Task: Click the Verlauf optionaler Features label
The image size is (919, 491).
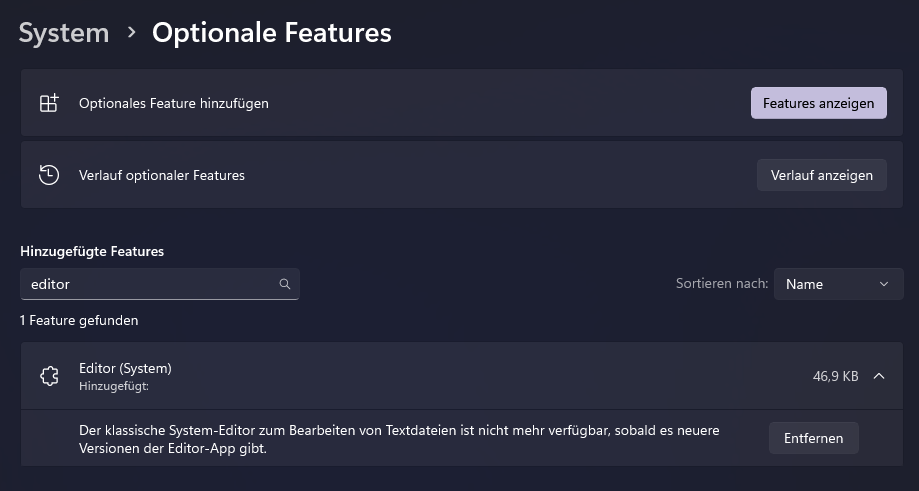Action: (161, 175)
